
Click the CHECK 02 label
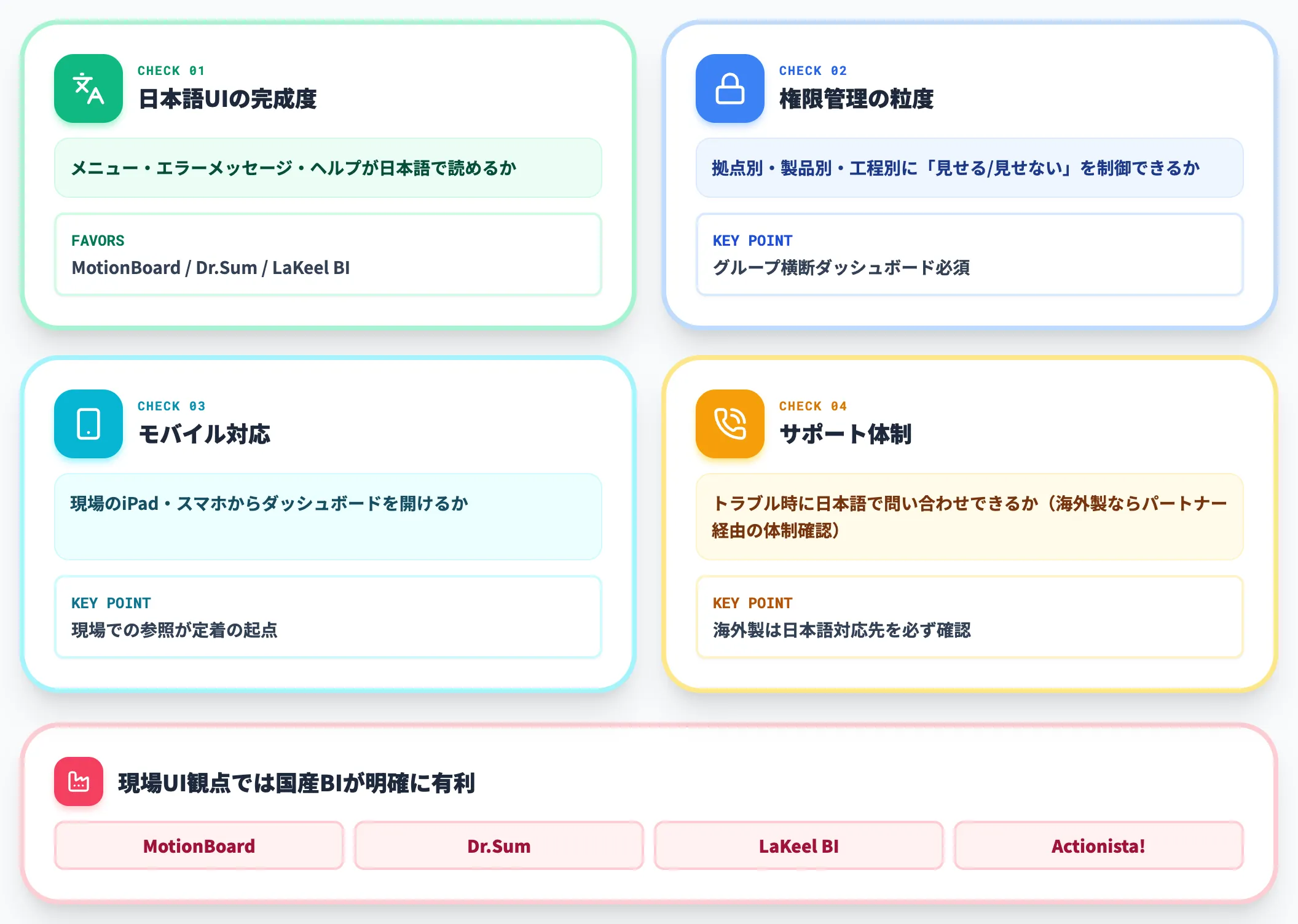point(813,71)
